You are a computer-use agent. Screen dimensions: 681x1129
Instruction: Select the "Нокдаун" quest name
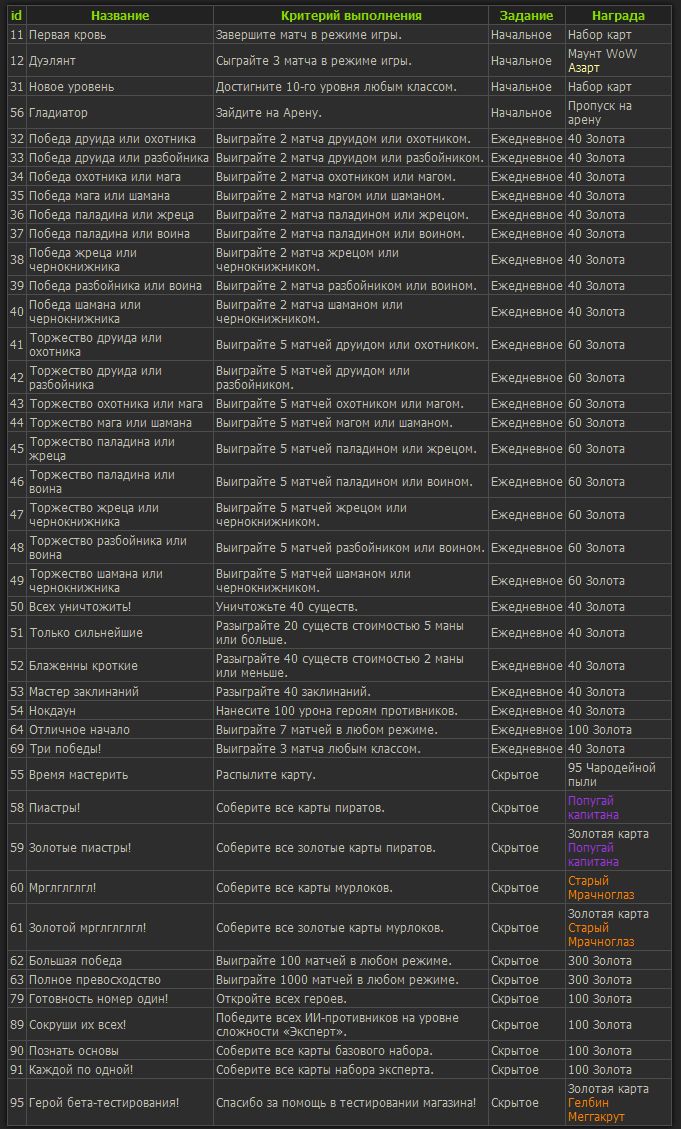click(x=52, y=711)
